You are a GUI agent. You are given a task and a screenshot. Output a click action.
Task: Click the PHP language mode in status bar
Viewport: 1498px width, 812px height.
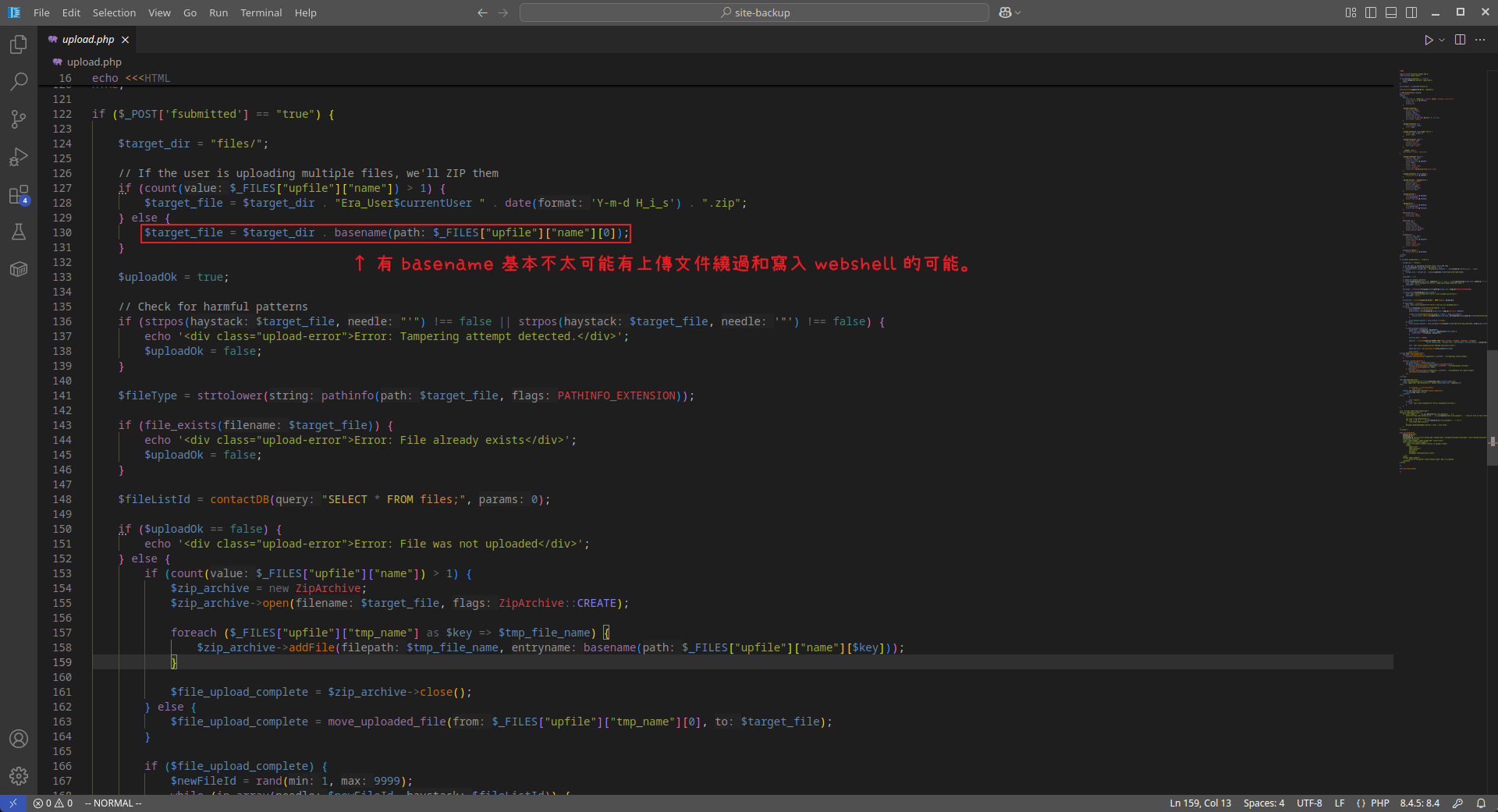(1379, 803)
